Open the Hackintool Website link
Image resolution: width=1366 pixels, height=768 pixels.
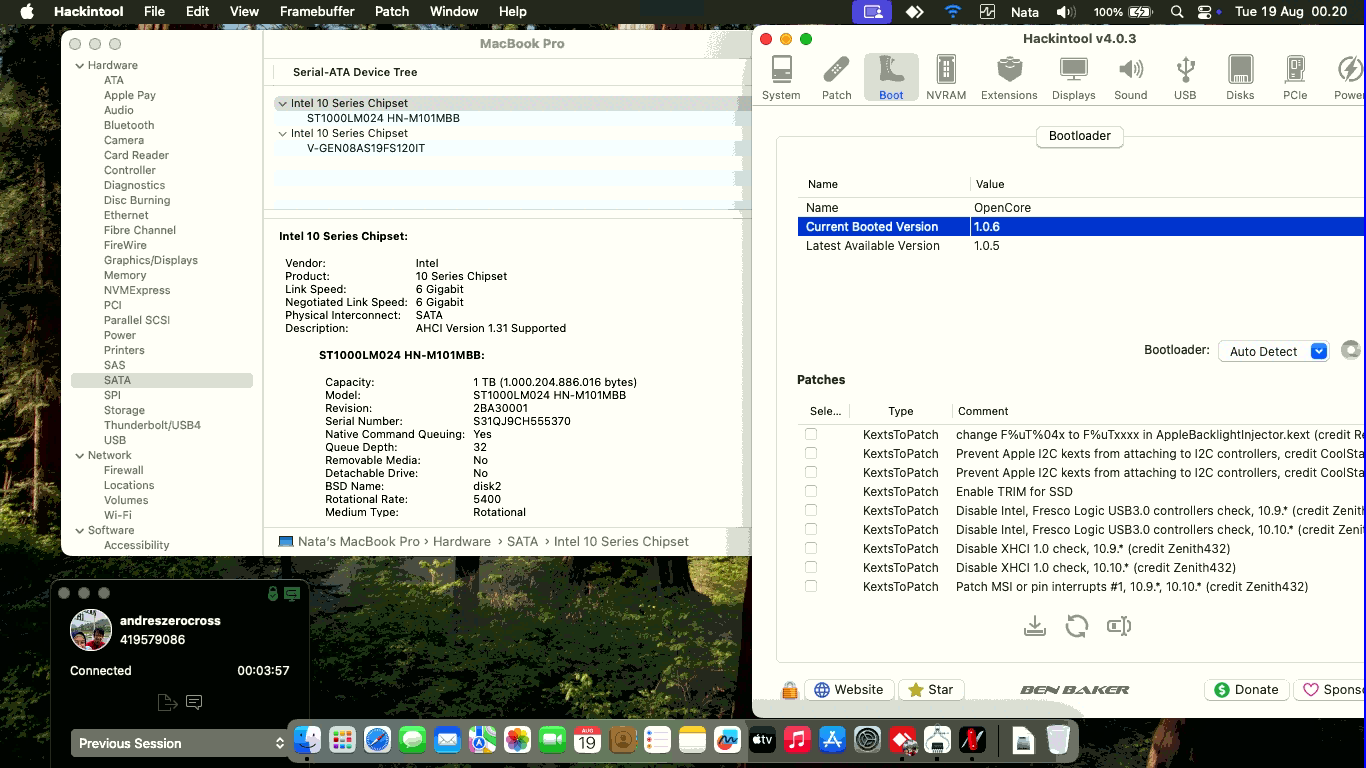click(849, 690)
